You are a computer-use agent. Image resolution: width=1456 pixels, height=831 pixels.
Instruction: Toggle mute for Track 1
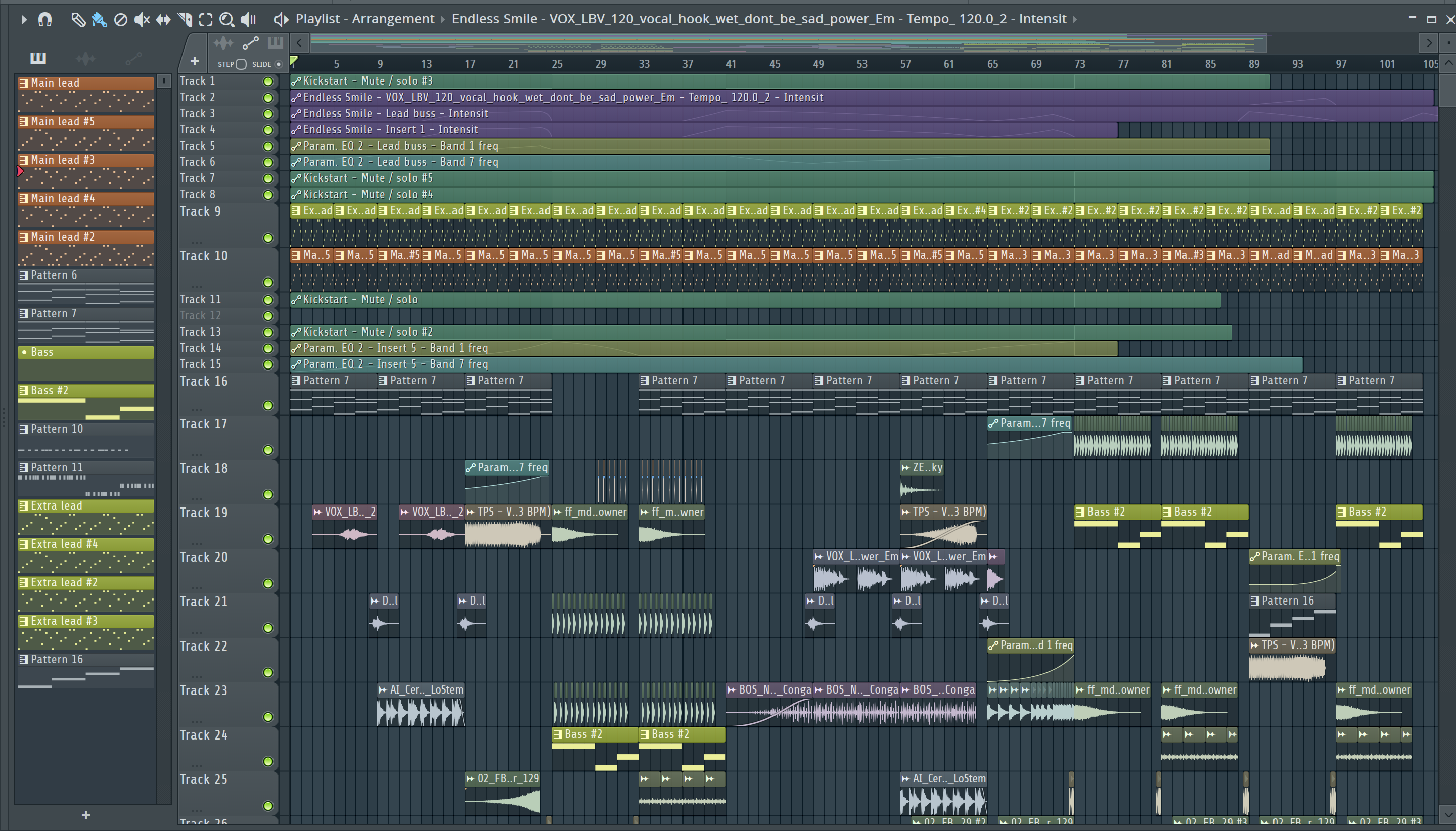coord(267,81)
